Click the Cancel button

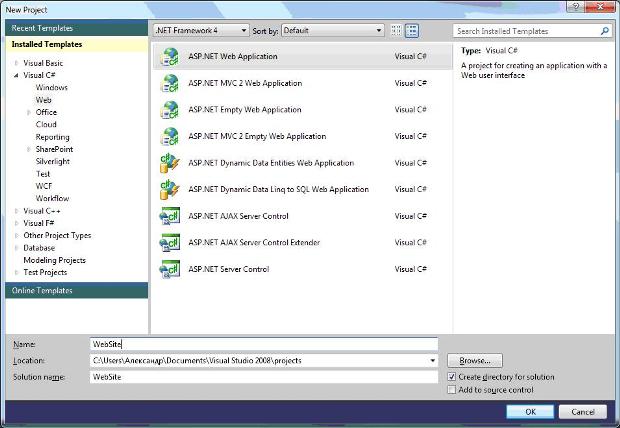pos(583,412)
